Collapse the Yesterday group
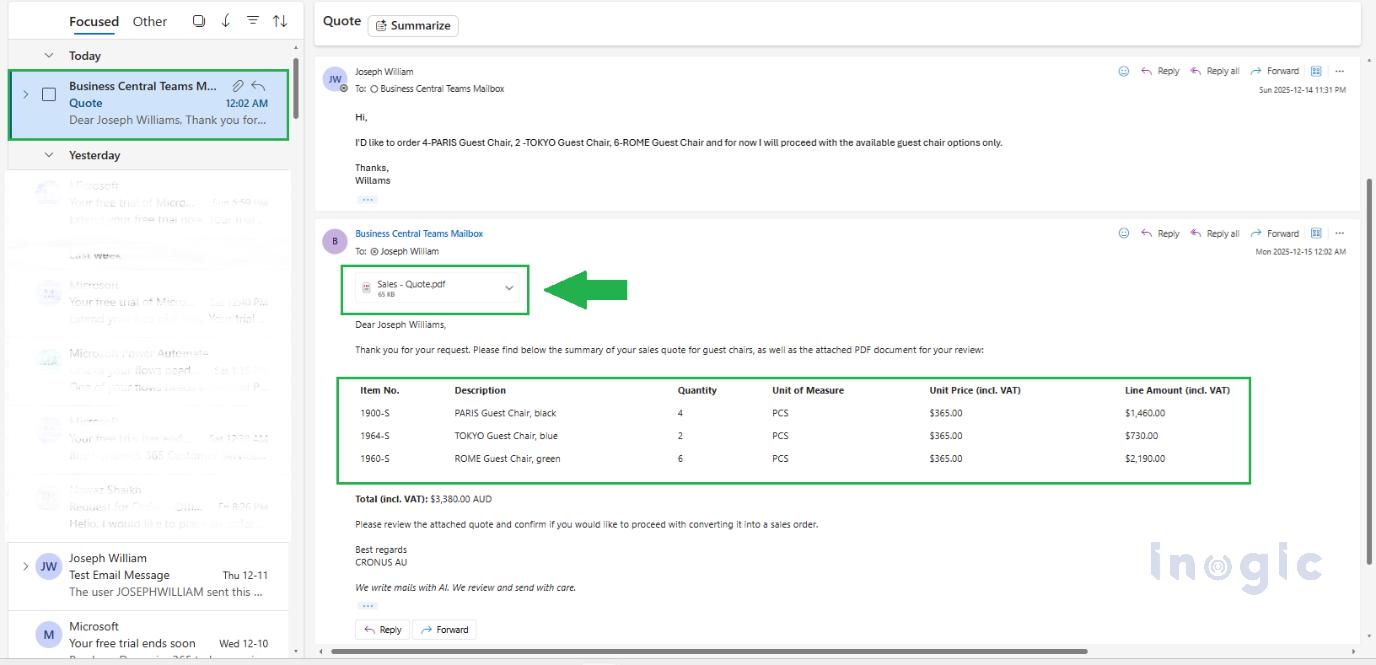Image resolution: width=1376 pixels, height=665 pixels. 48,155
